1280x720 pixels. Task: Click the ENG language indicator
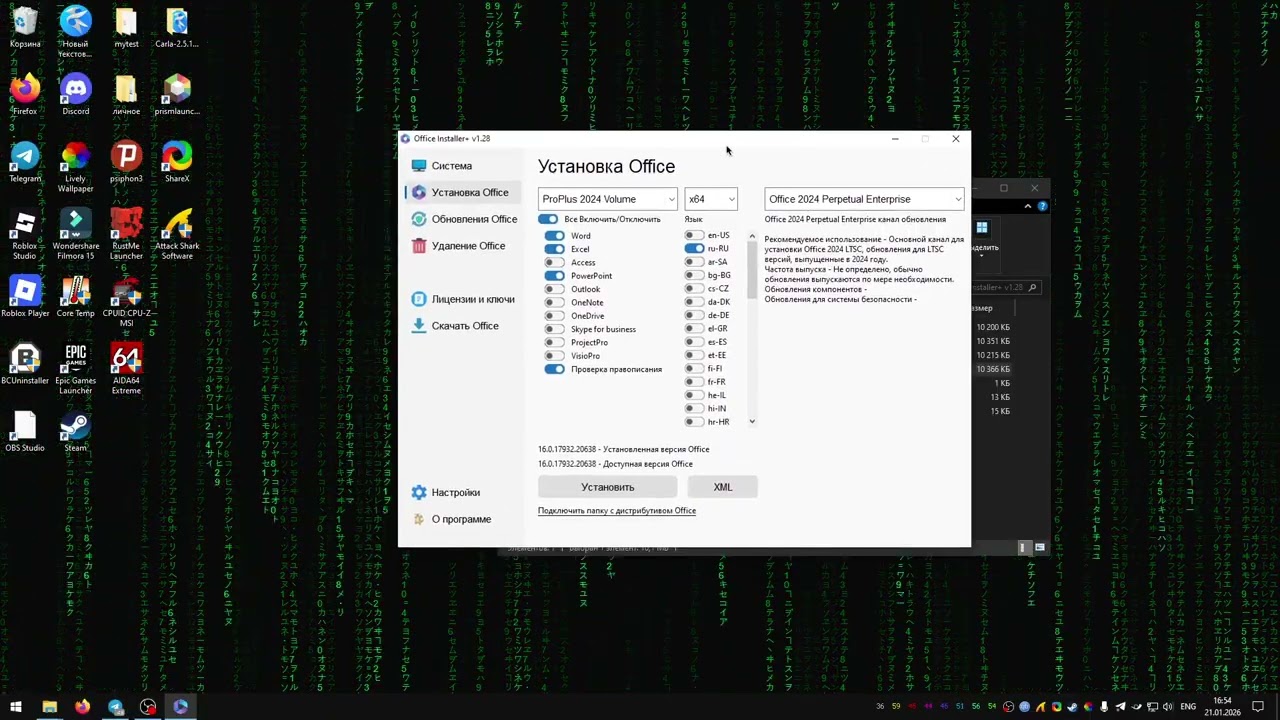1188,707
